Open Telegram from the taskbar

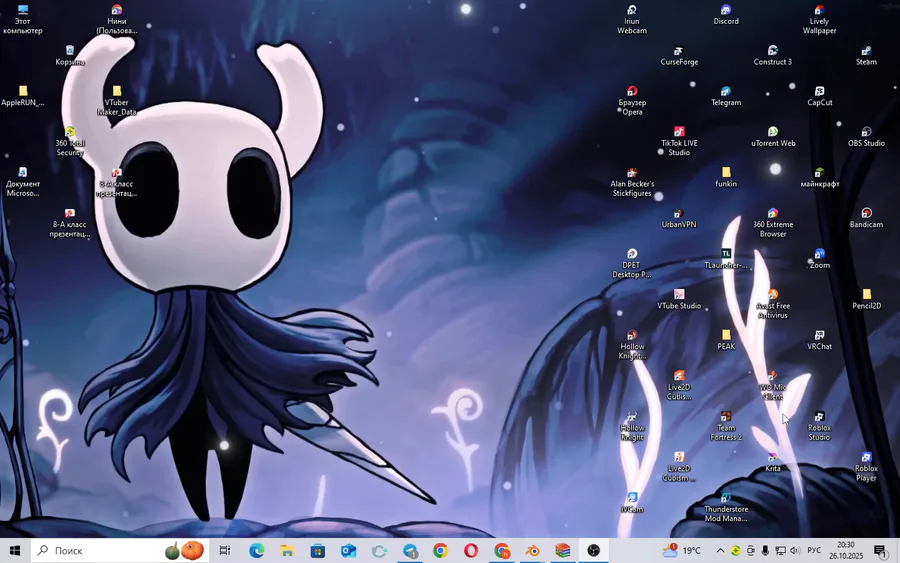[410, 551]
